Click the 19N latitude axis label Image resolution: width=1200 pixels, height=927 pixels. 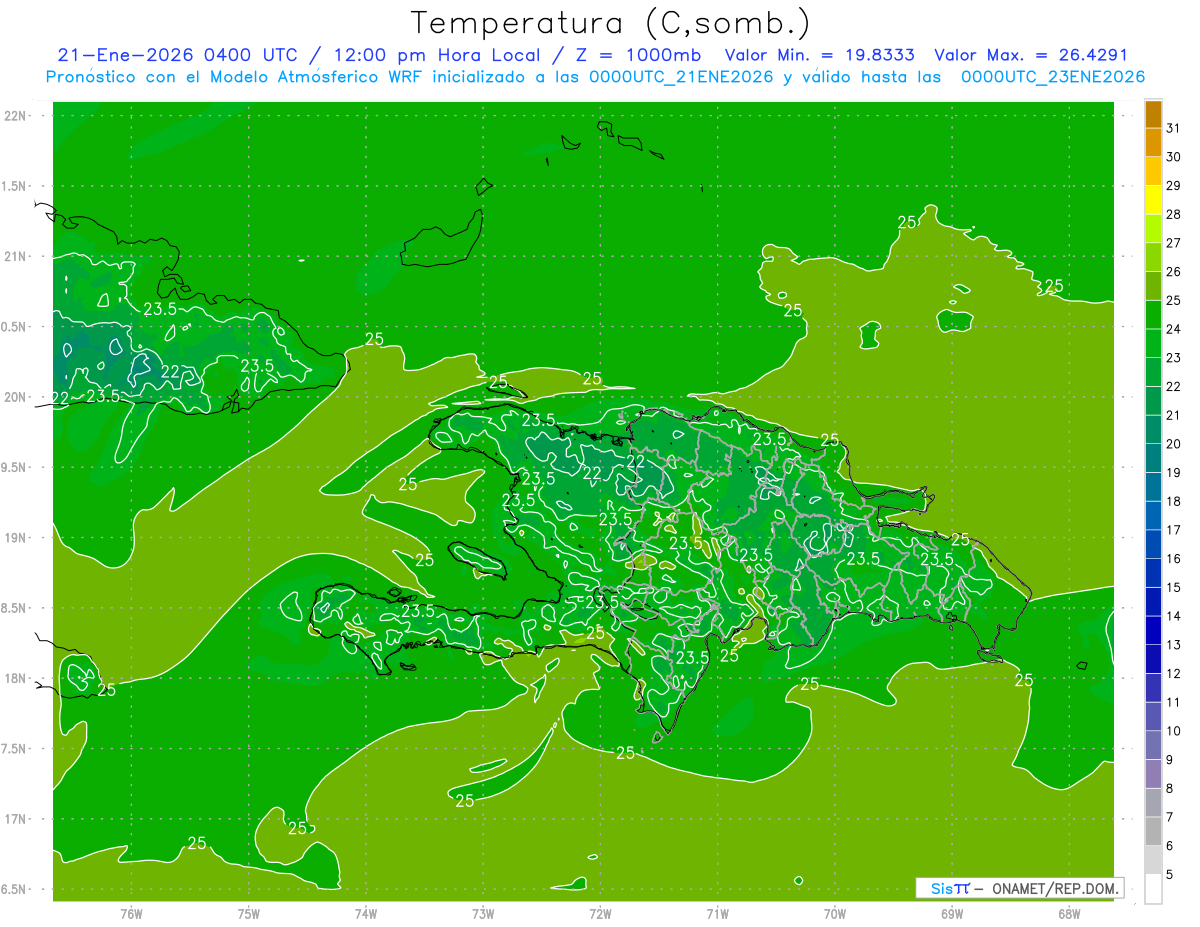17,537
